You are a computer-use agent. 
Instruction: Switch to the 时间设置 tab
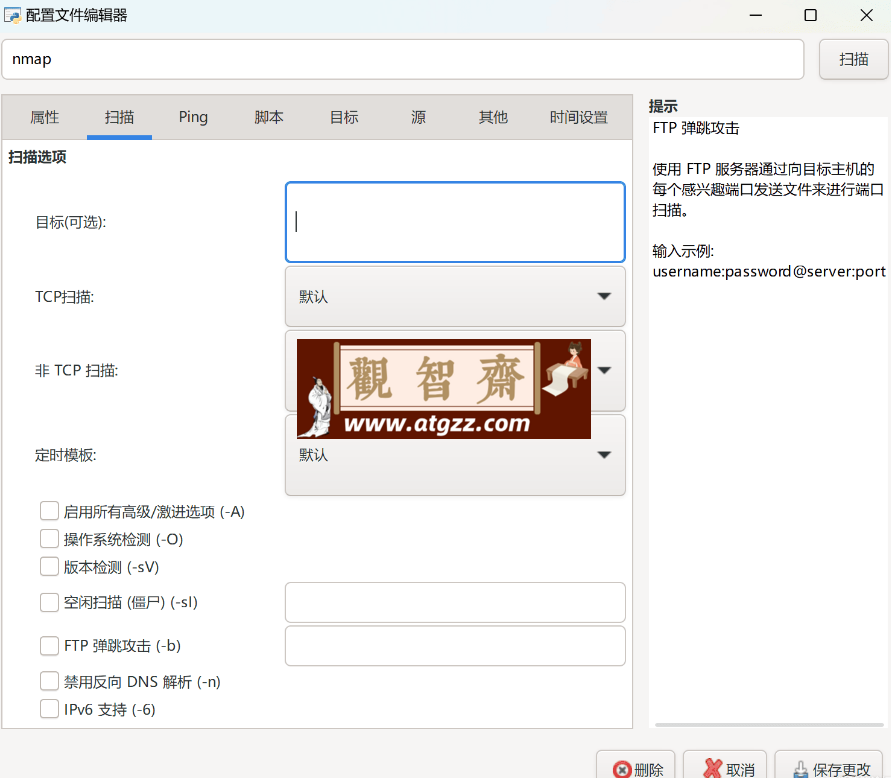(x=578, y=117)
